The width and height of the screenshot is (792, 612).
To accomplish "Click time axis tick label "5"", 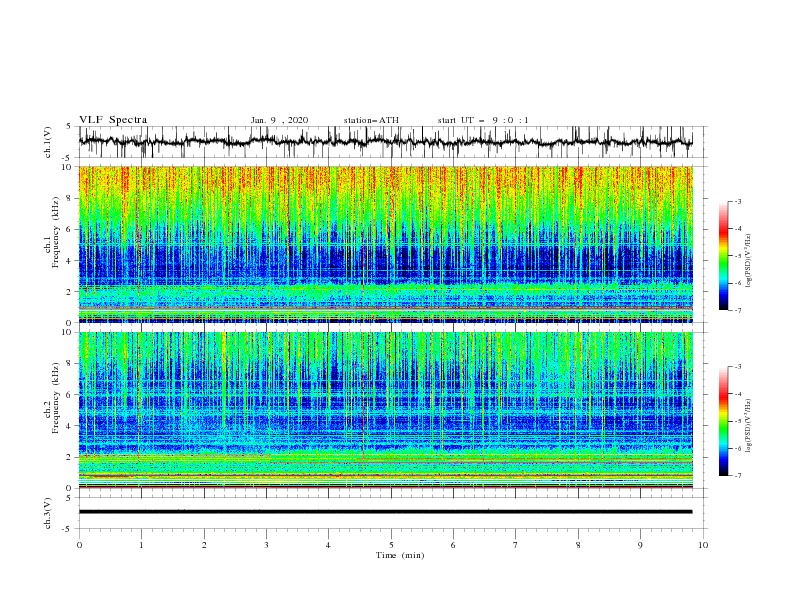I will point(391,545).
